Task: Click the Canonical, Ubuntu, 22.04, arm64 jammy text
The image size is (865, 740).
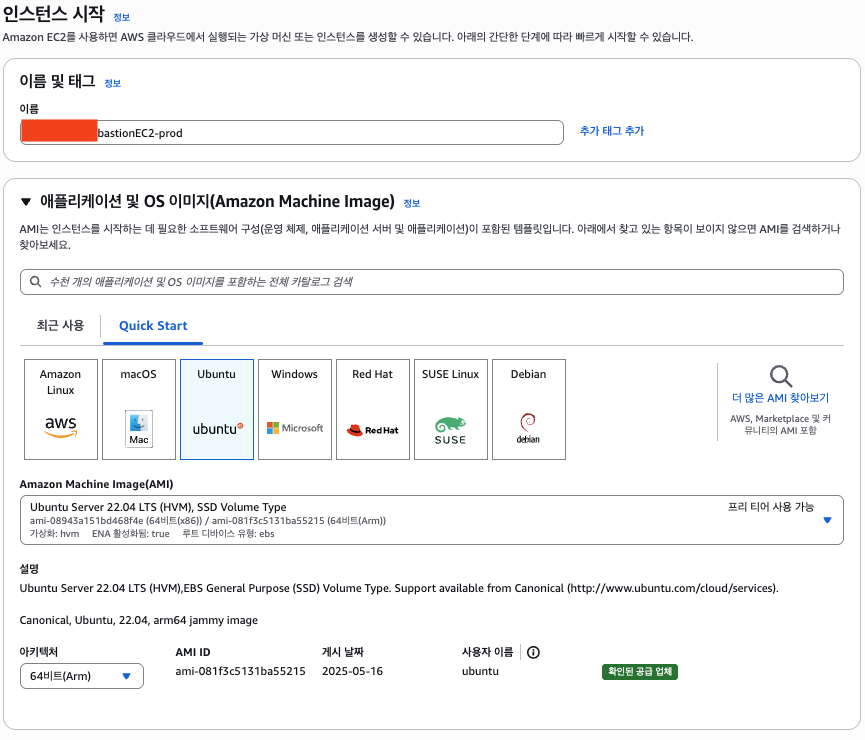Action: click(x=138, y=620)
